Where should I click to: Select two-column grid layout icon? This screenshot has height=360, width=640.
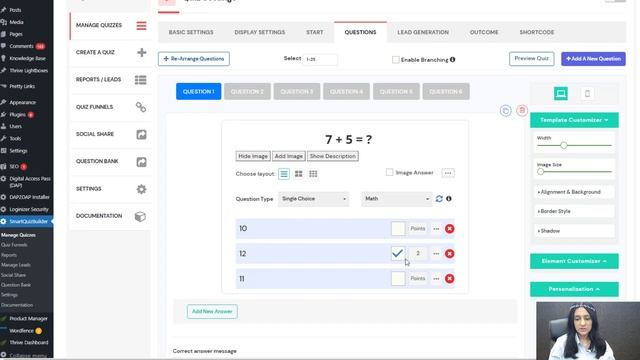[x=299, y=174]
